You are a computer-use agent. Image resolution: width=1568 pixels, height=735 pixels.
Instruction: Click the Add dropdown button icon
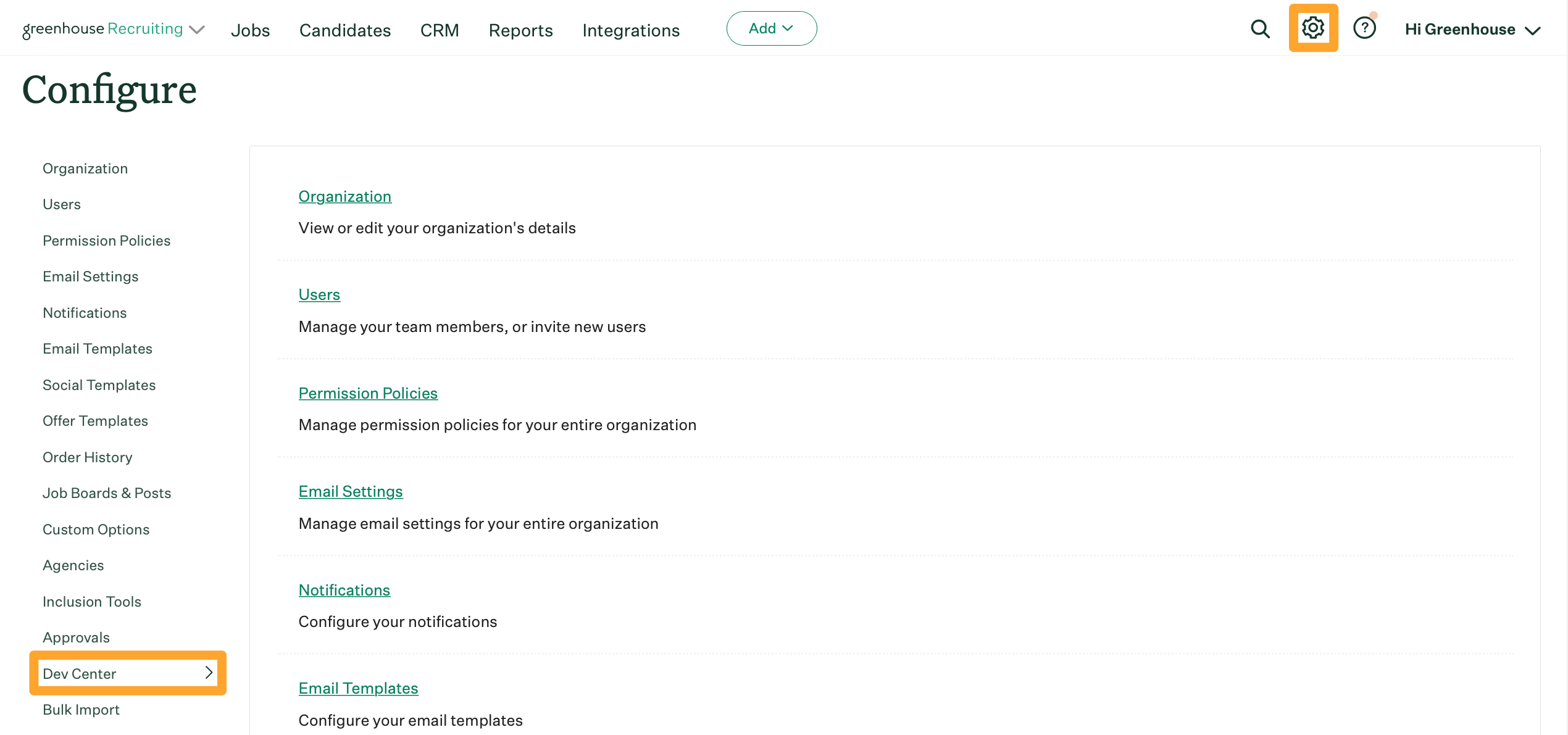[x=789, y=28]
